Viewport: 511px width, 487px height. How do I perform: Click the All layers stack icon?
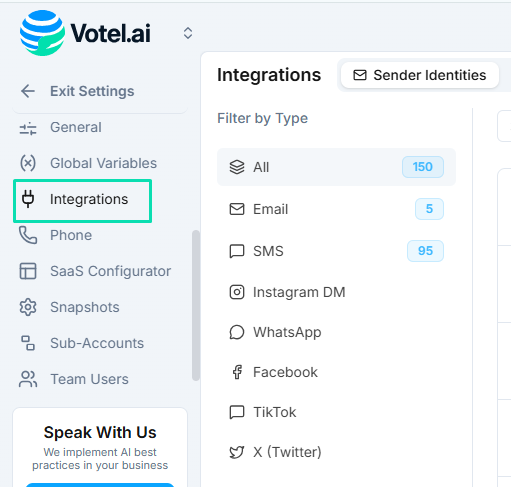[237, 167]
